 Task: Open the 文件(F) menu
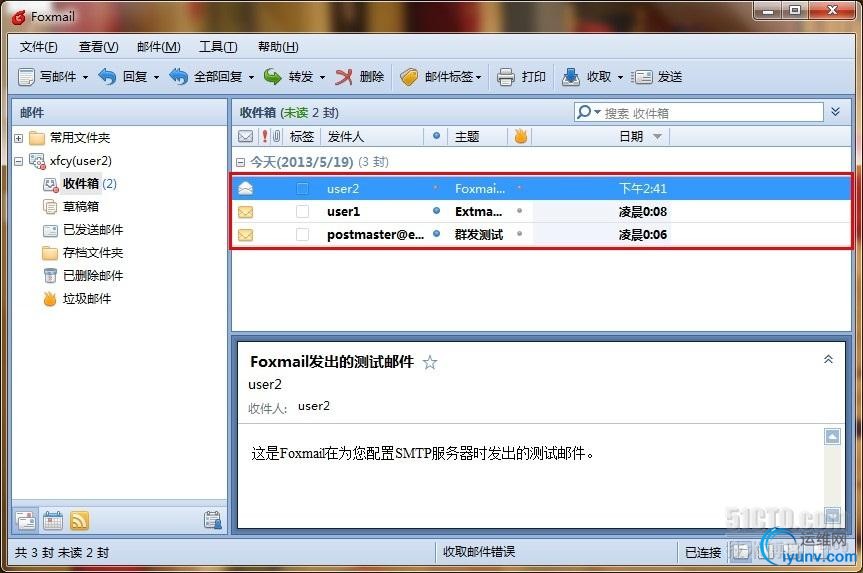(39, 47)
